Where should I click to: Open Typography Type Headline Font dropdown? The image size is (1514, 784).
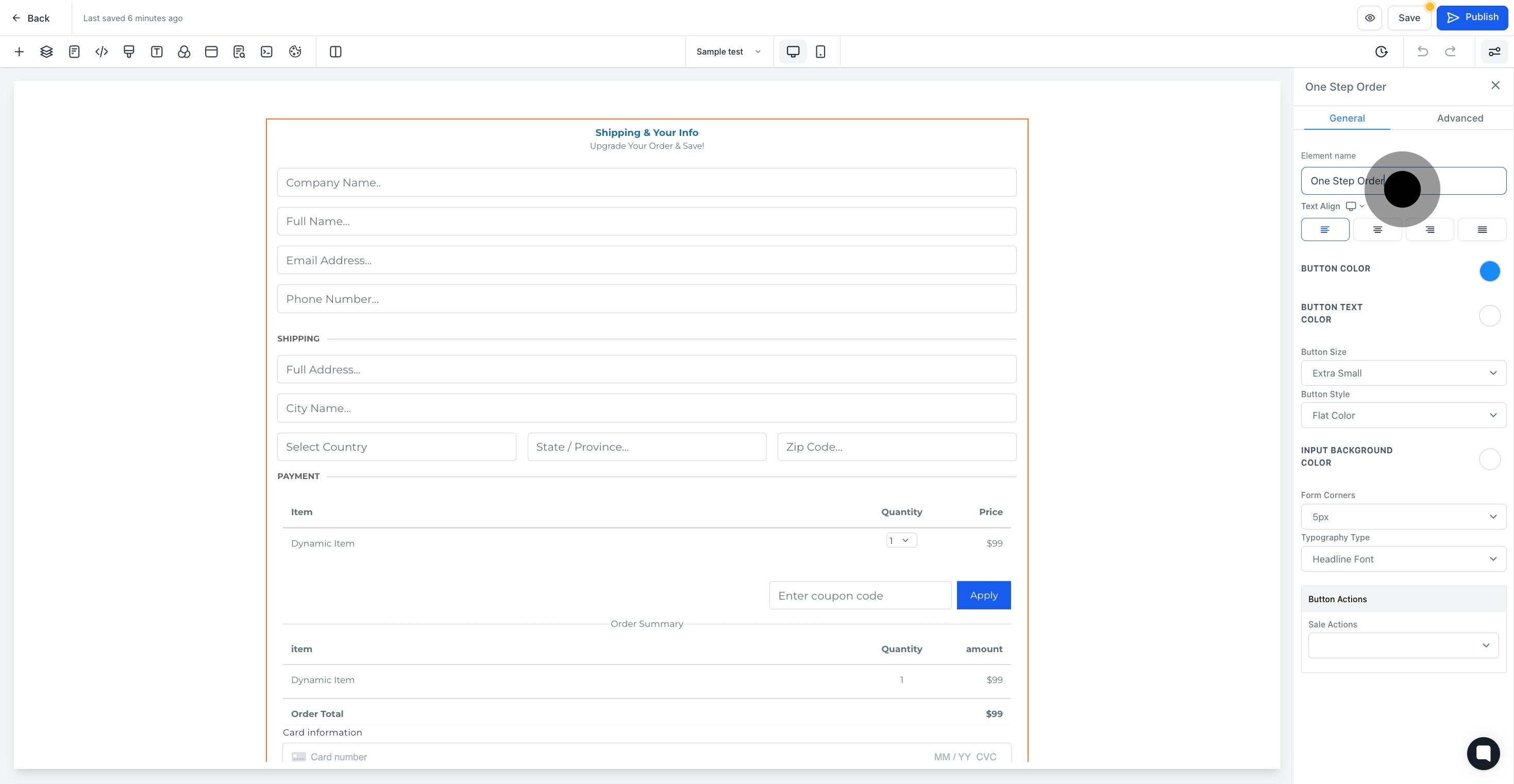click(1404, 559)
